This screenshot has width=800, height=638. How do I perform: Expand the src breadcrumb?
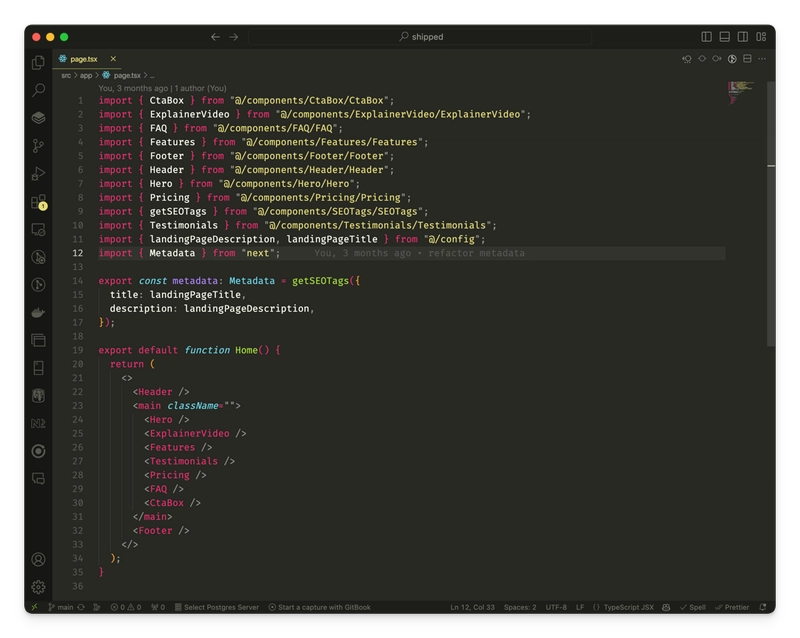(x=66, y=76)
